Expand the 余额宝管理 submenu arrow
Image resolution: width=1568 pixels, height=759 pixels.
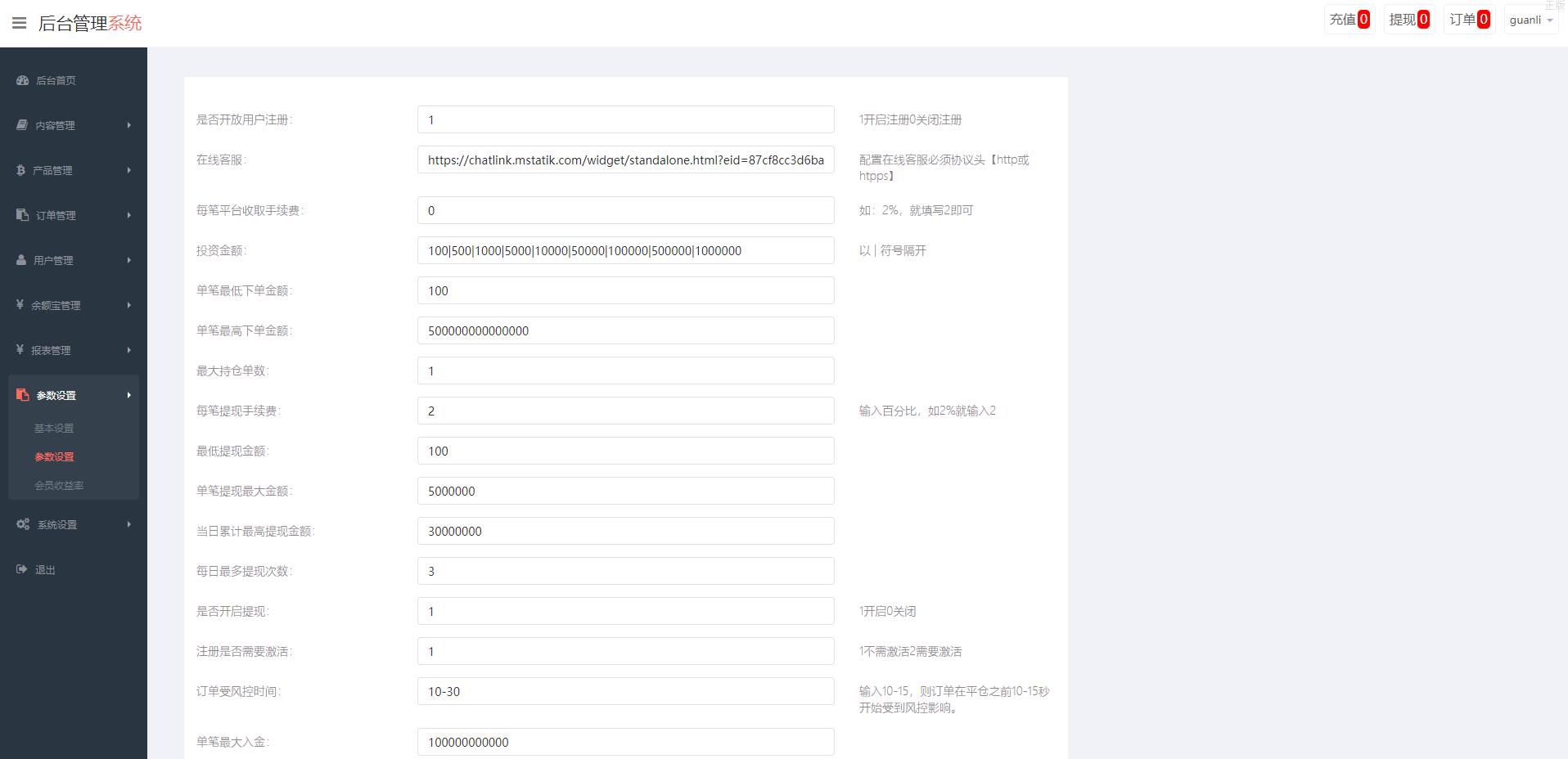point(128,305)
